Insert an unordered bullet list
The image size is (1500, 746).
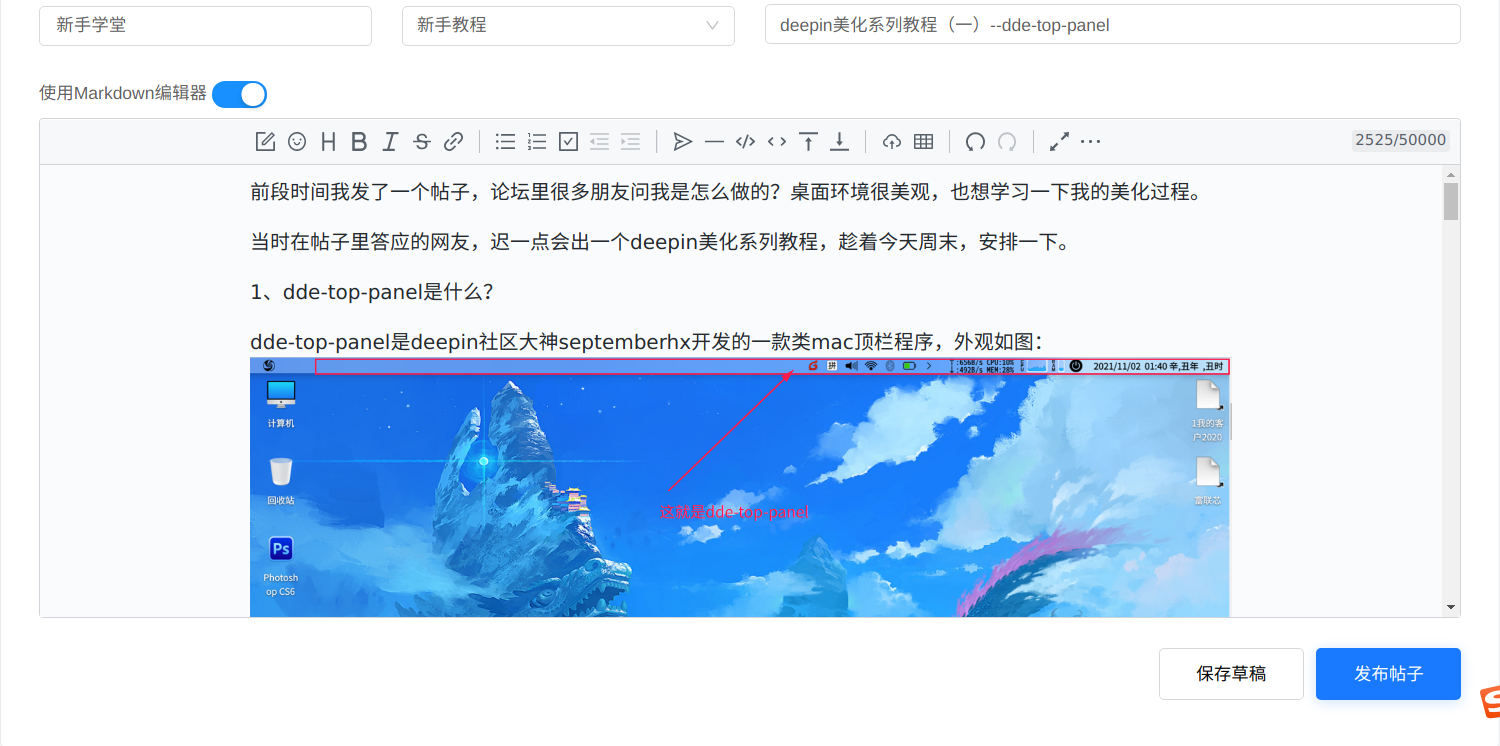point(506,142)
